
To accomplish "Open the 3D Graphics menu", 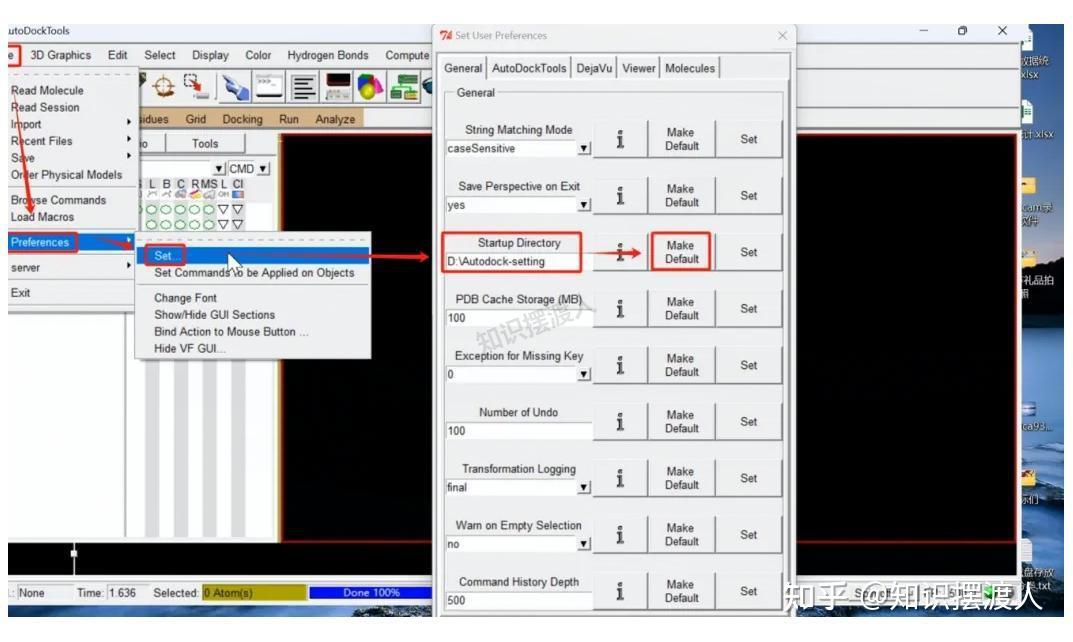I will point(60,55).
